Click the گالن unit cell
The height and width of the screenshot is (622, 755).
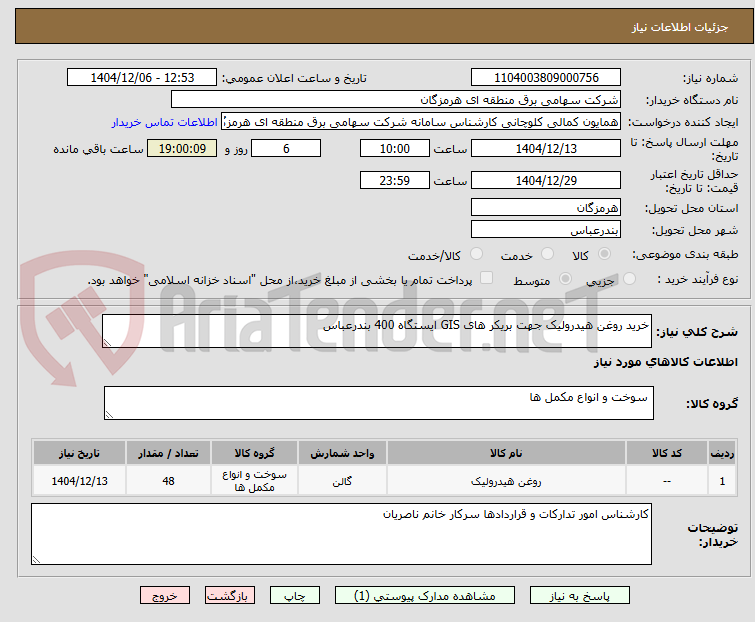342,480
